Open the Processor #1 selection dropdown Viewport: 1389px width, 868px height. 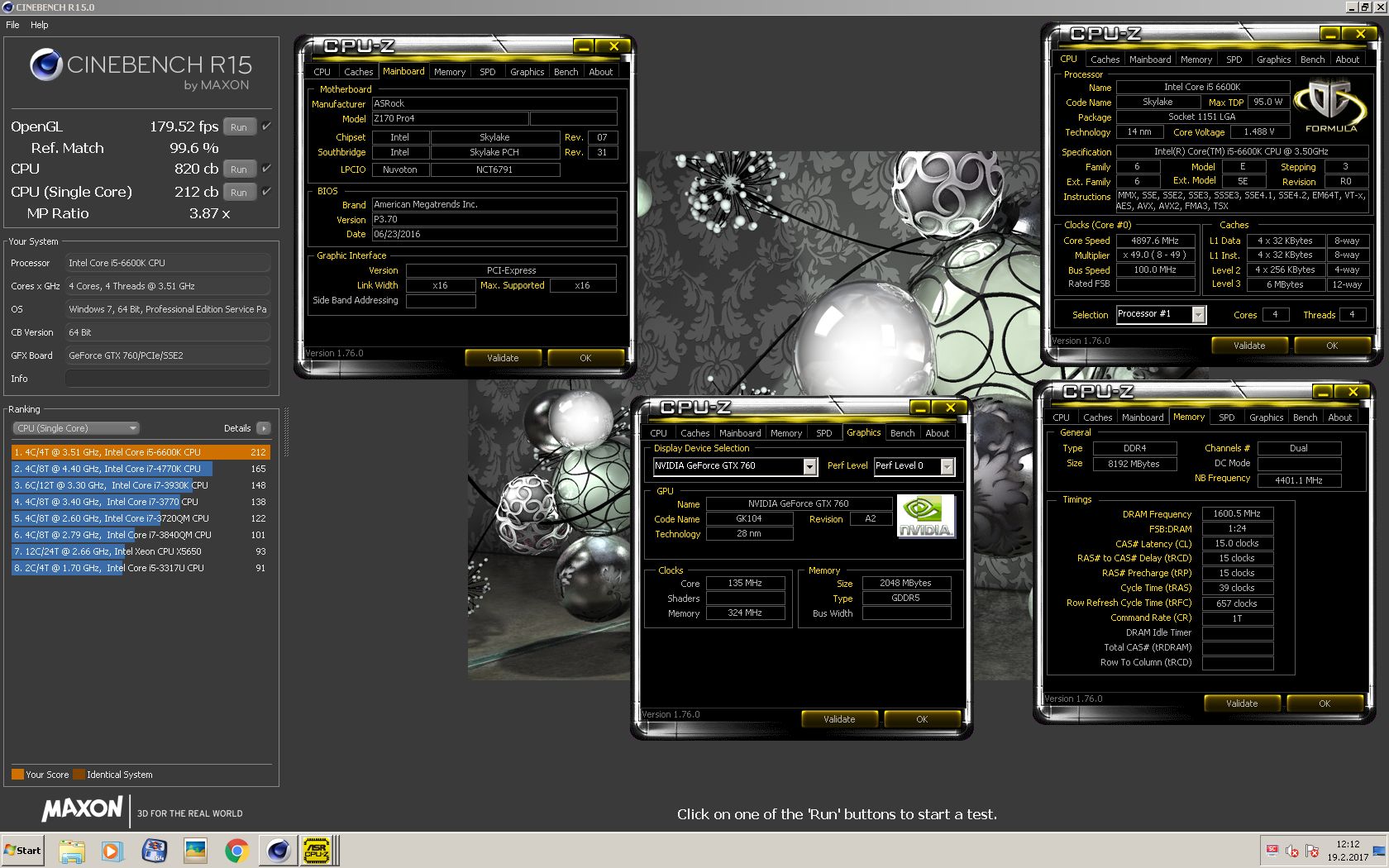[1198, 314]
